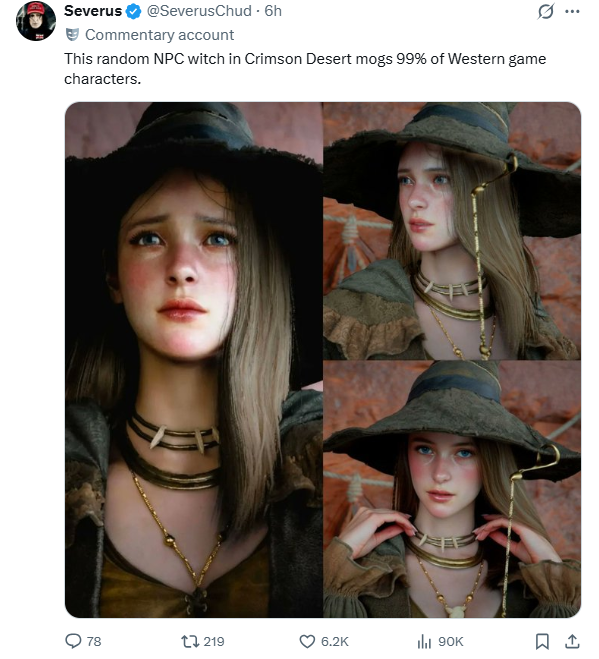This screenshot has height=659, width=599.
Task: Click the Commentary account label
Action: [159, 35]
